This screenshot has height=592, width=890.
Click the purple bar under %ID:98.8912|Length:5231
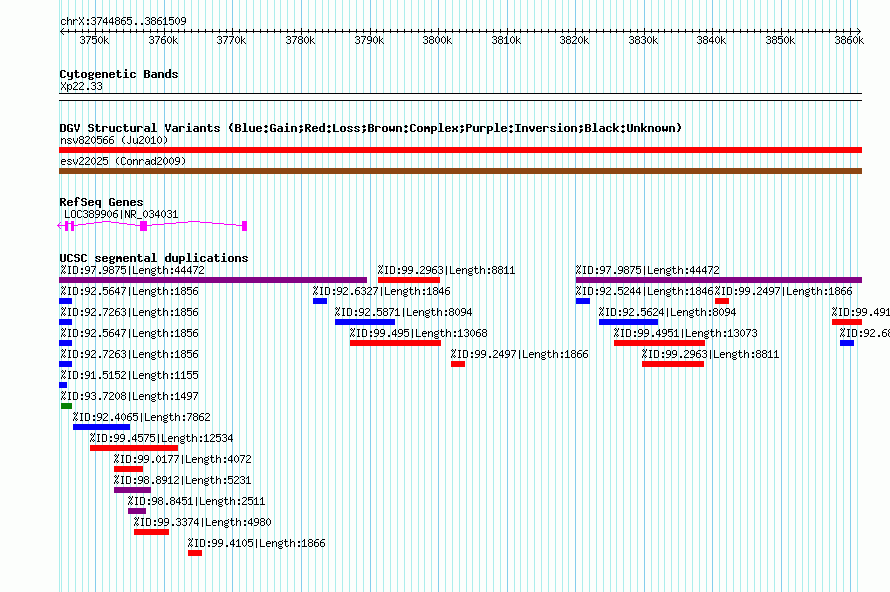[x=132, y=490]
